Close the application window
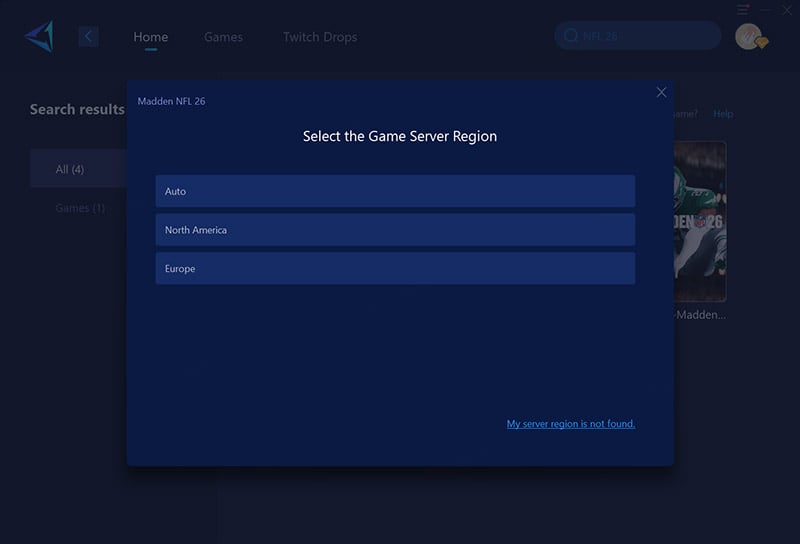 [787, 10]
